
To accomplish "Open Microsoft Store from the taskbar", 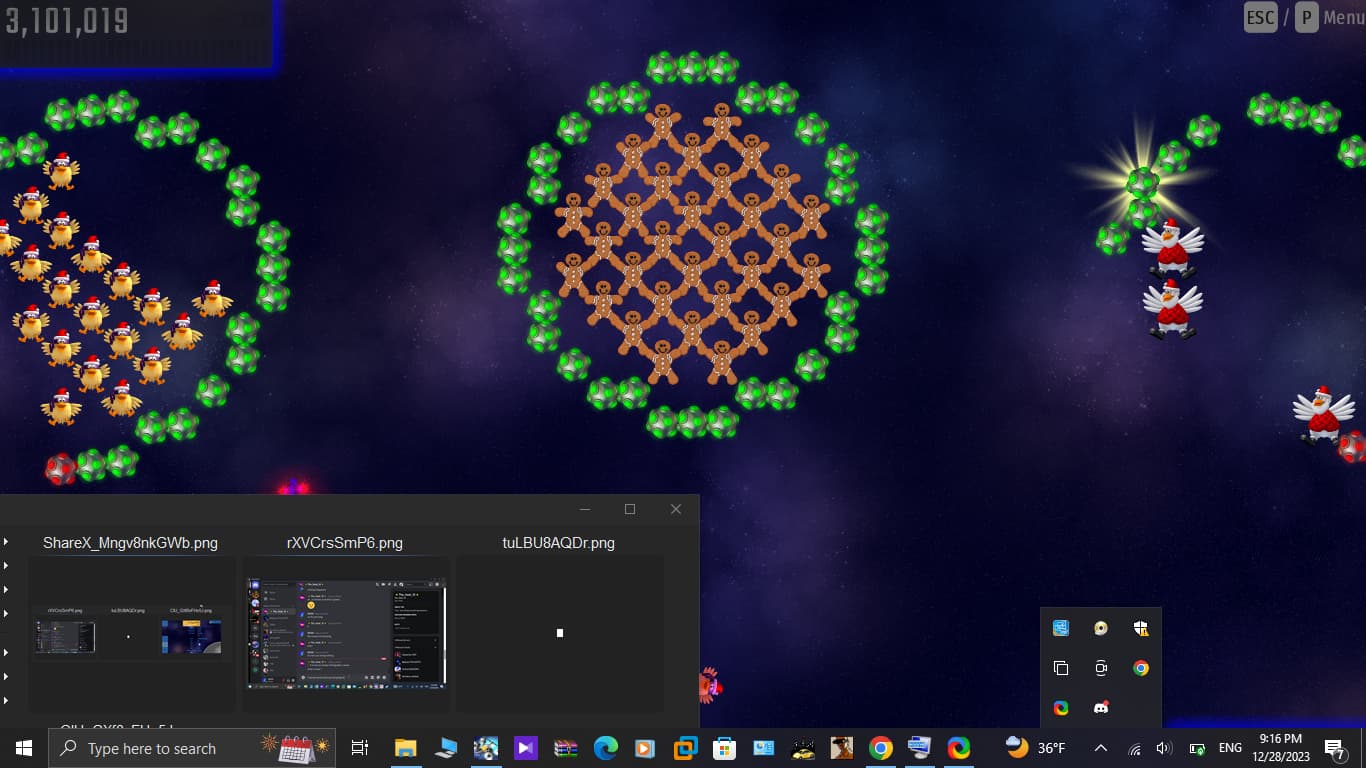I will pos(724,748).
